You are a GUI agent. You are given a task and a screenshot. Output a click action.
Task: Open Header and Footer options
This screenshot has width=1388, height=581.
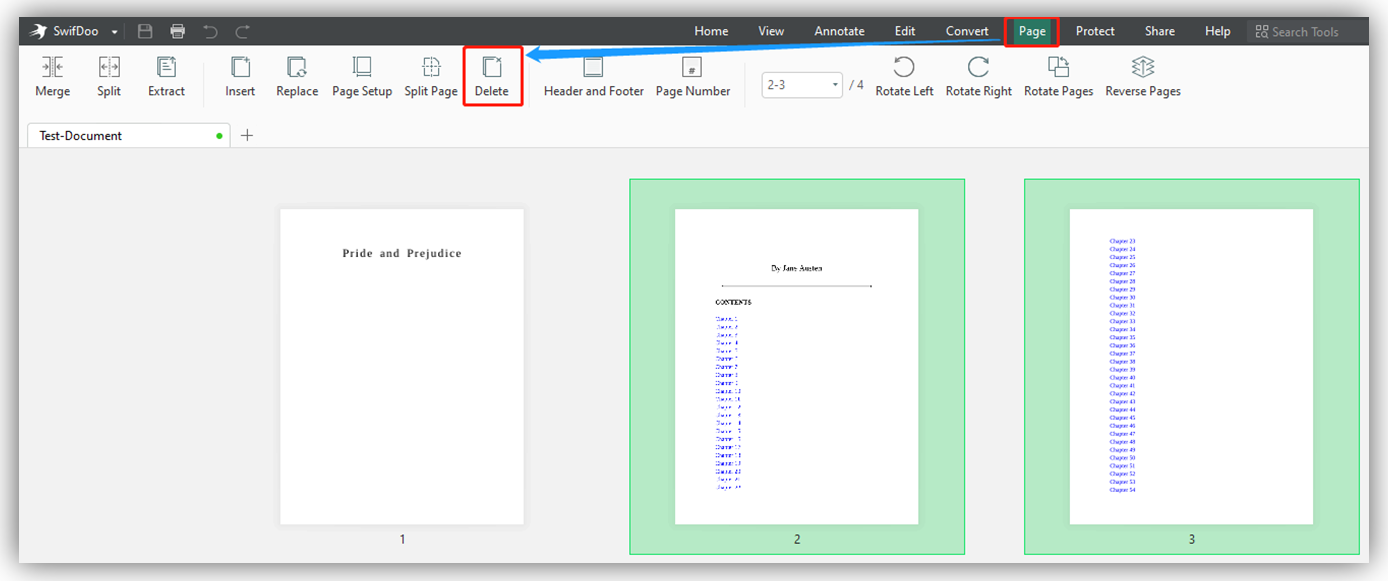(x=594, y=77)
